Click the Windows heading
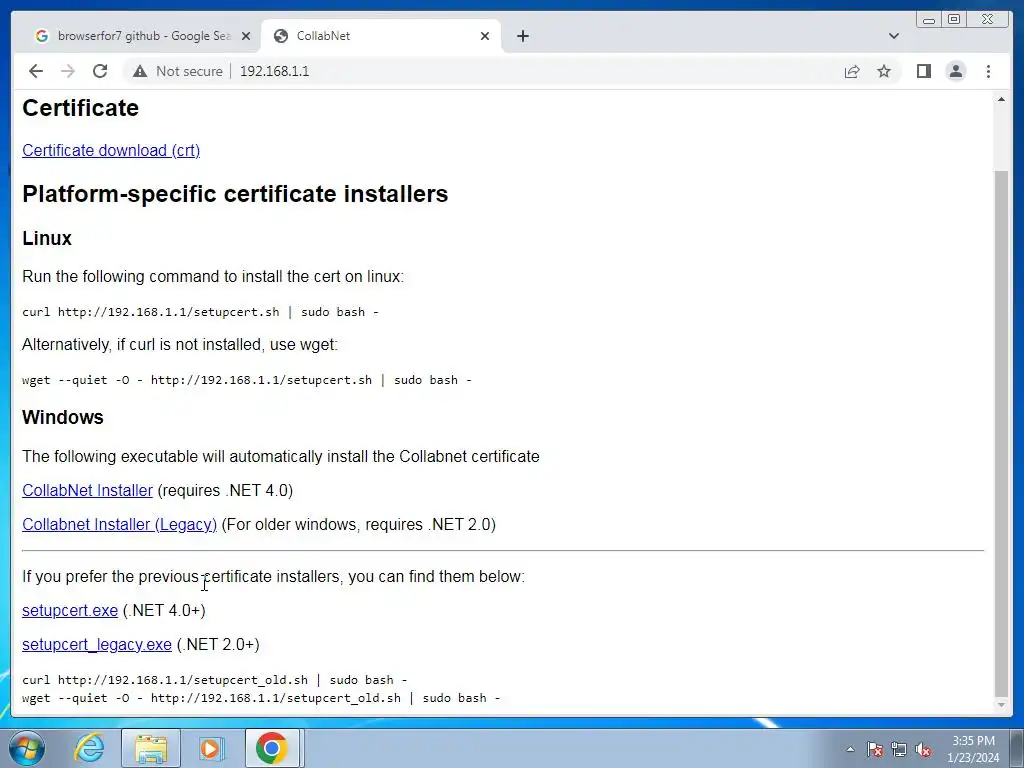1024x768 pixels. click(x=63, y=417)
